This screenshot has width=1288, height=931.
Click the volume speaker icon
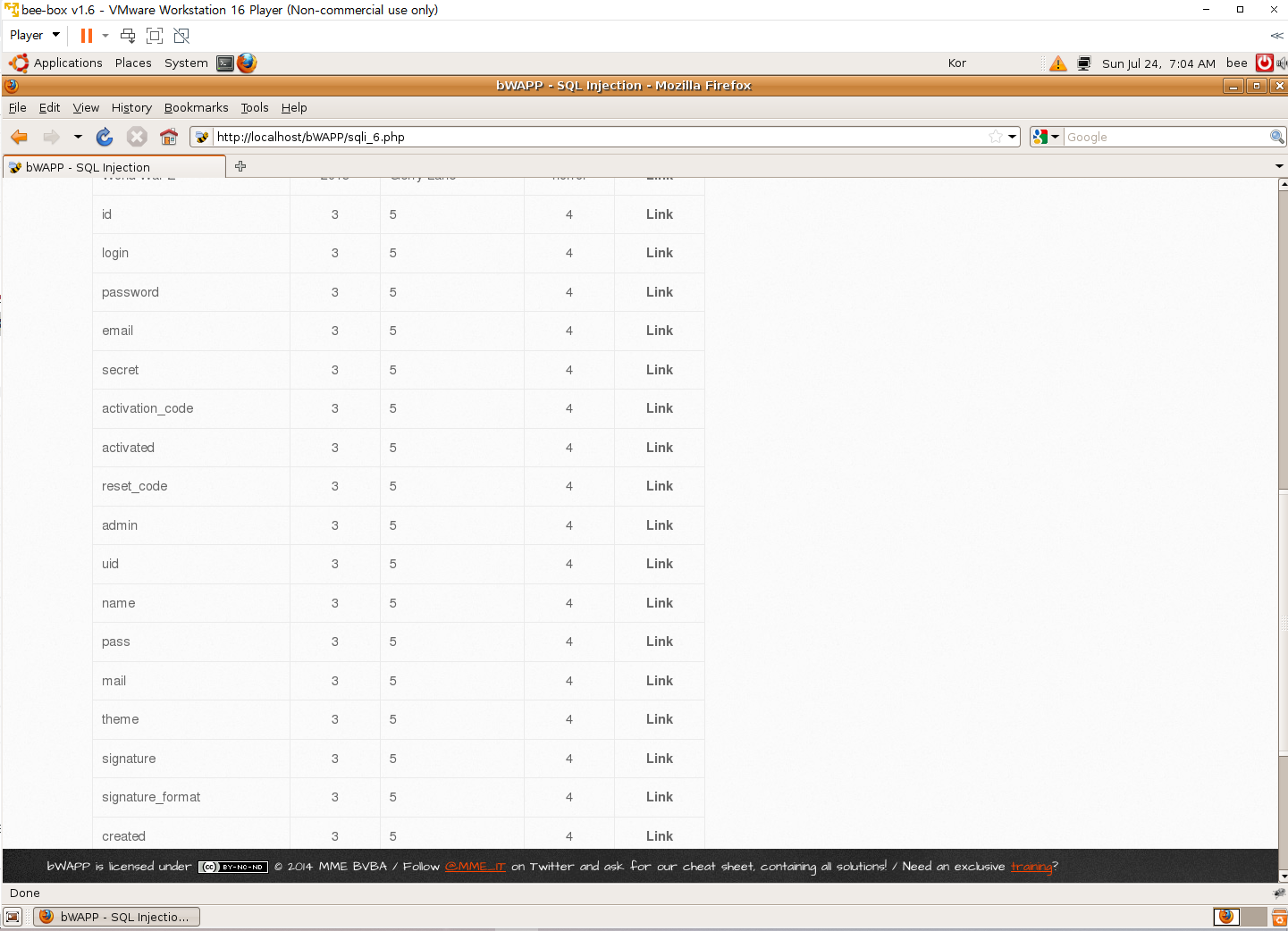[1282, 63]
